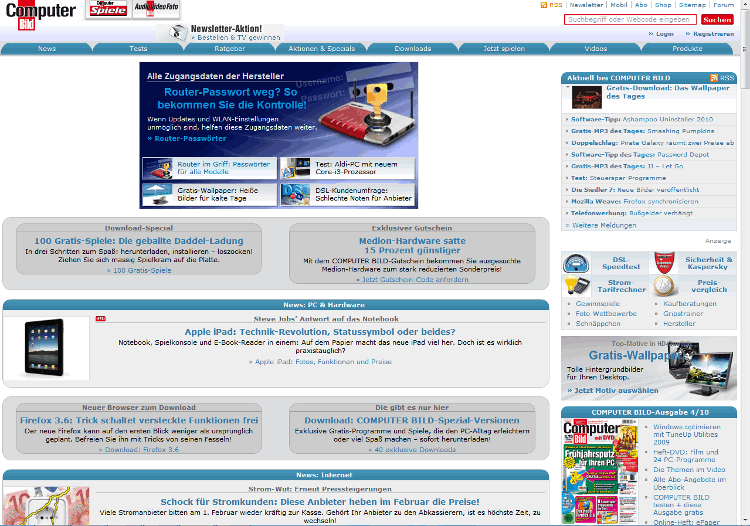Click the Router-Passwörter link in banner
The width and height of the screenshot is (750, 526).
coord(187,138)
